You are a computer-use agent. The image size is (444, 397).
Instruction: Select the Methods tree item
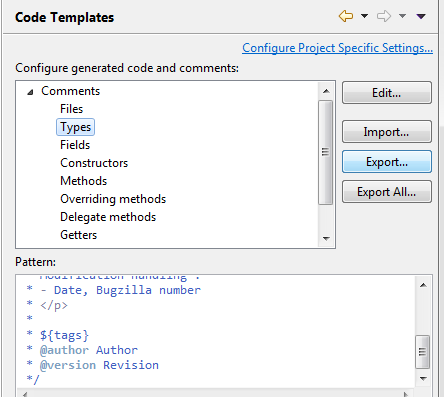pyautogui.click(x=84, y=181)
